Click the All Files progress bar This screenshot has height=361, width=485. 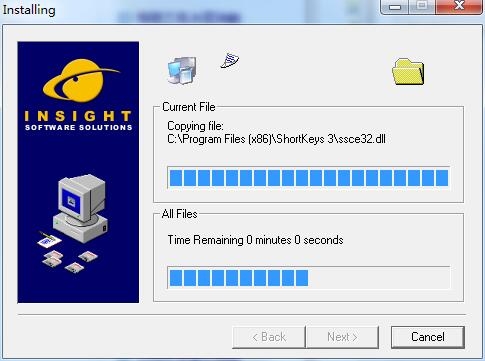309,278
